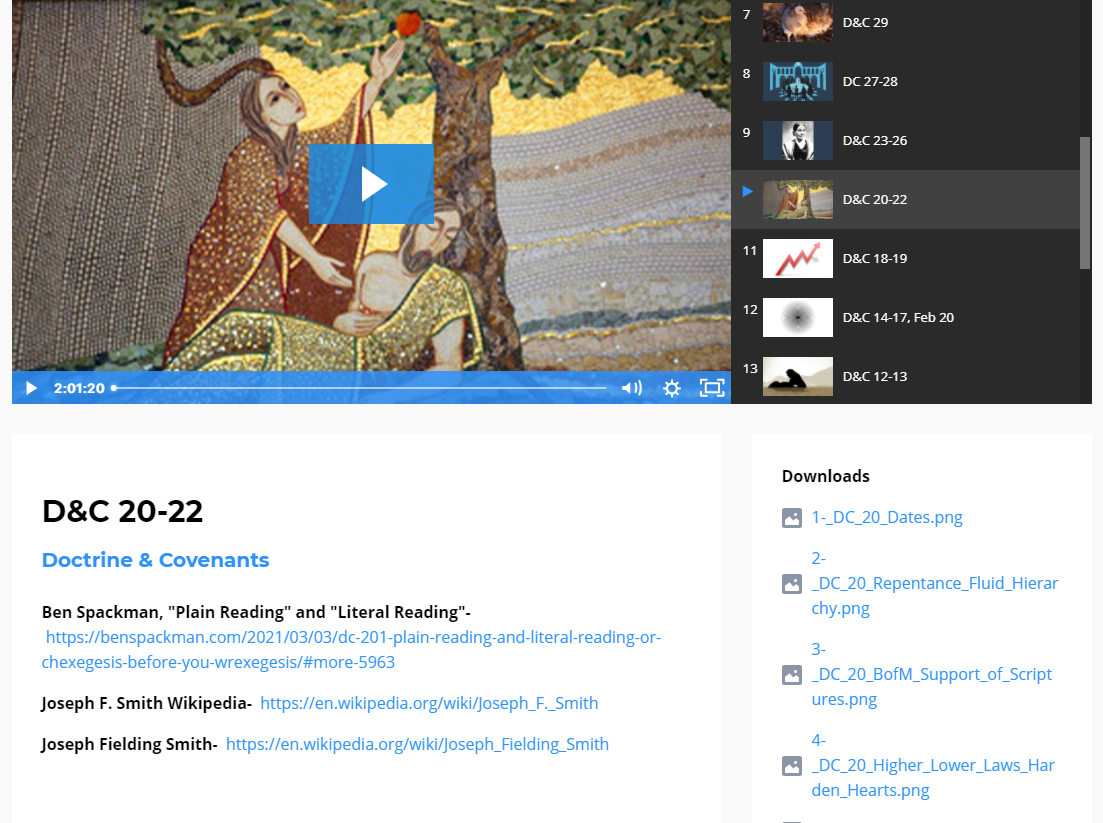
Task: Open the D&C 23-26 thumbnail
Action: 798,141
